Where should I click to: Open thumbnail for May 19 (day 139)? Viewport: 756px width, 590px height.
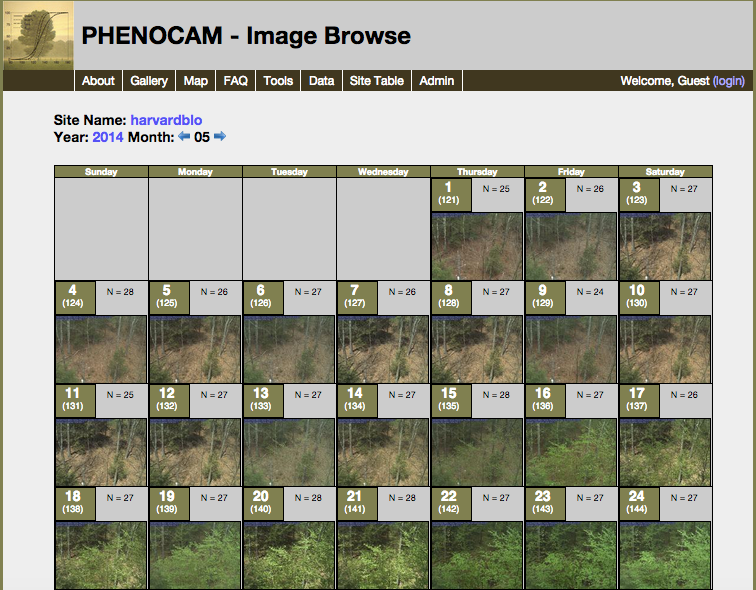(195, 555)
